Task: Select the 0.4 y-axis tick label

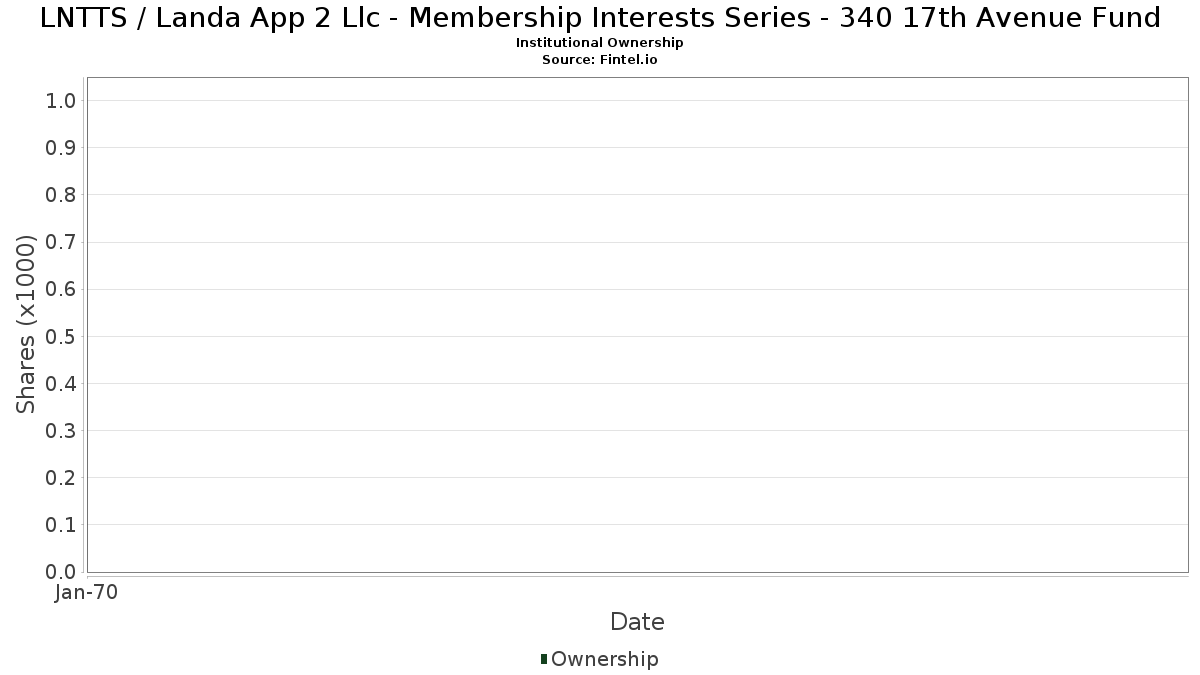Action: pos(61,384)
